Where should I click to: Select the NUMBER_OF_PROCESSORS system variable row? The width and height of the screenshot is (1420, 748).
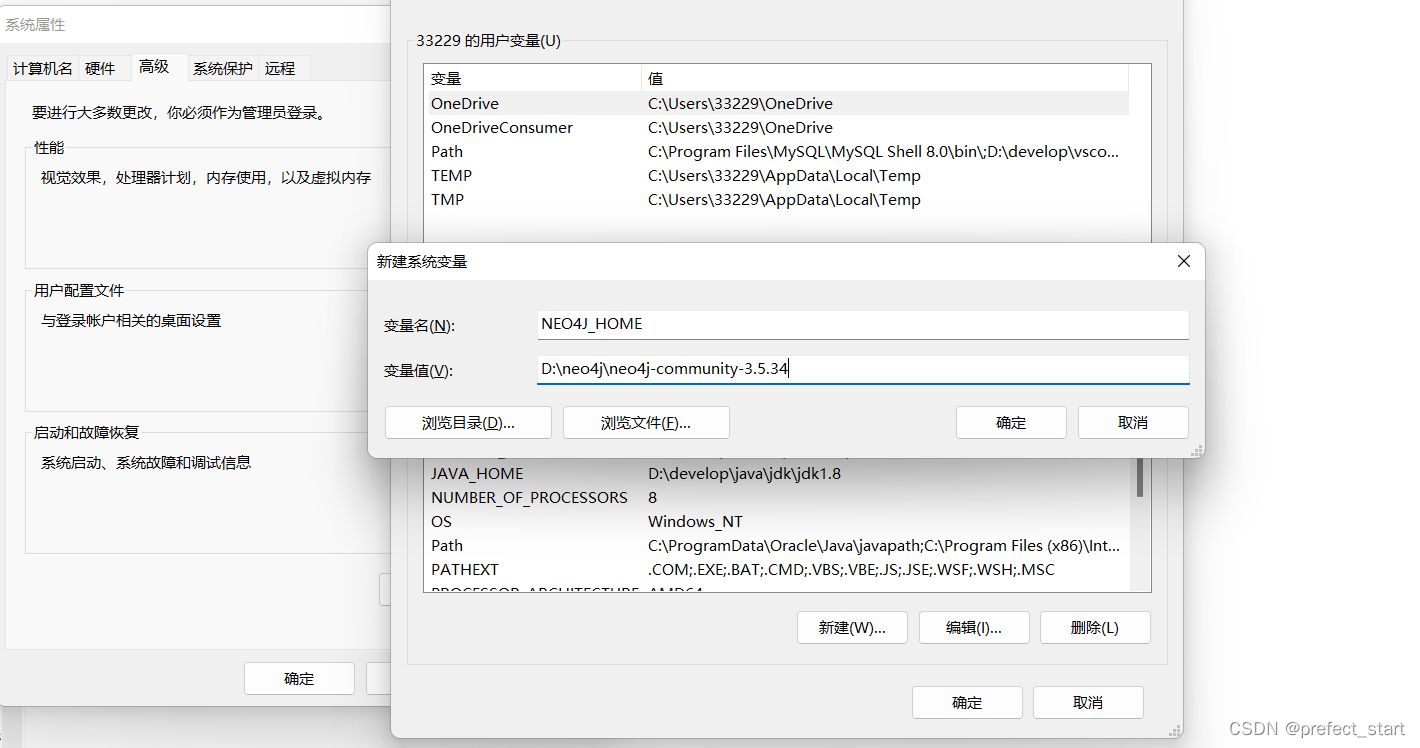[776, 497]
